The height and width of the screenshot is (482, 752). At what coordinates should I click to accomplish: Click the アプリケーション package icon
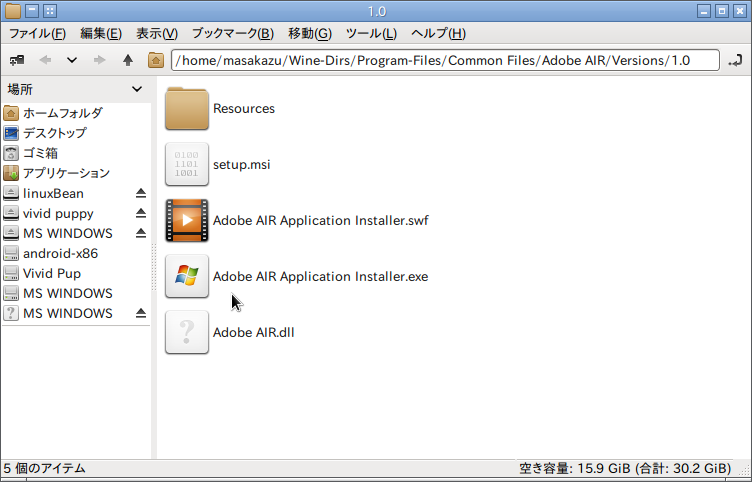pyautogui.click(x=11, y=173)
